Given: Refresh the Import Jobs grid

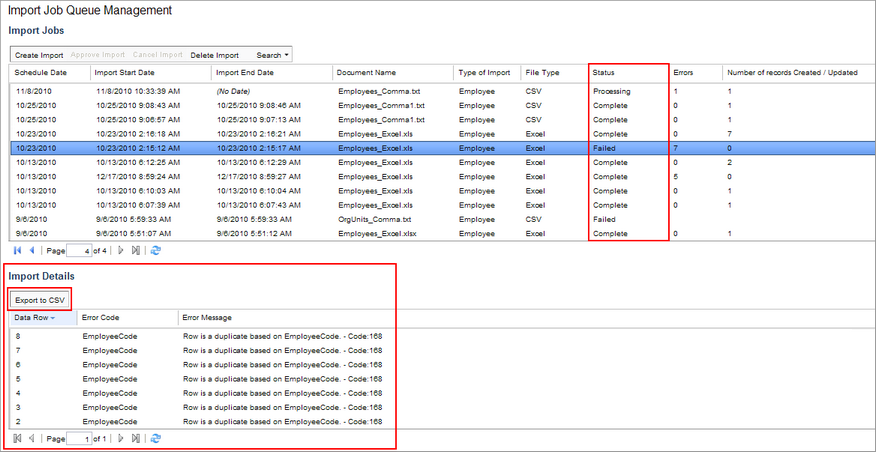Looking at the screenshot, I should tap(155, 250).
